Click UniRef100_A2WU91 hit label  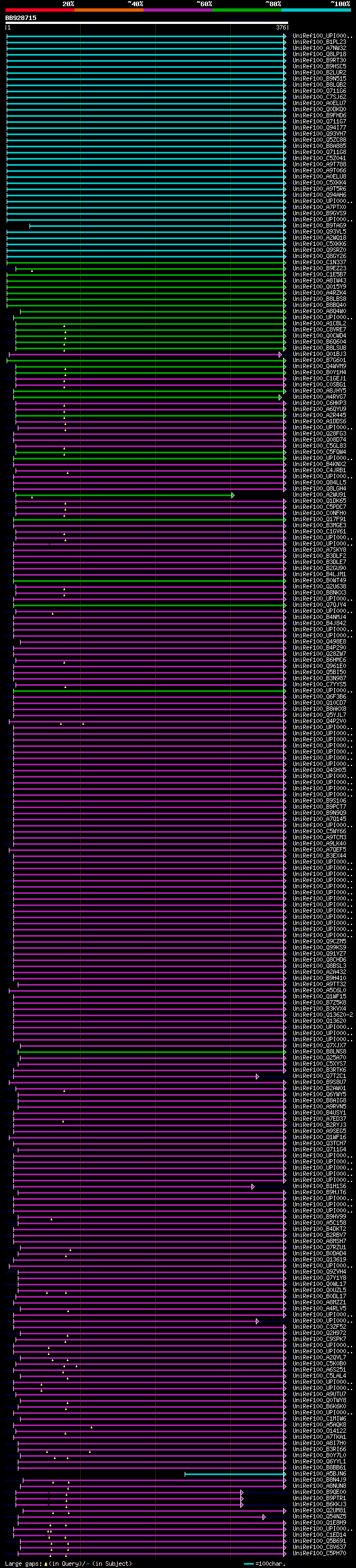point(319,495)
